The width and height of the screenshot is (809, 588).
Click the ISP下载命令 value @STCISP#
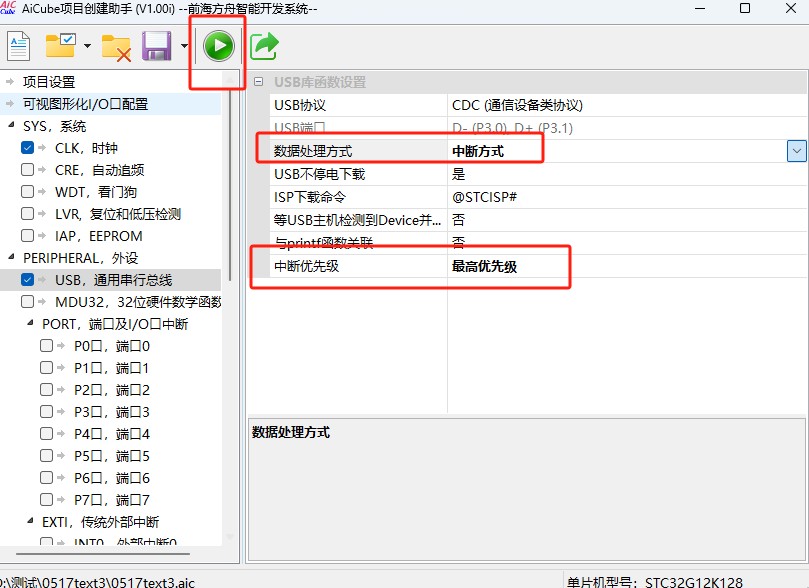pos(484,197)
